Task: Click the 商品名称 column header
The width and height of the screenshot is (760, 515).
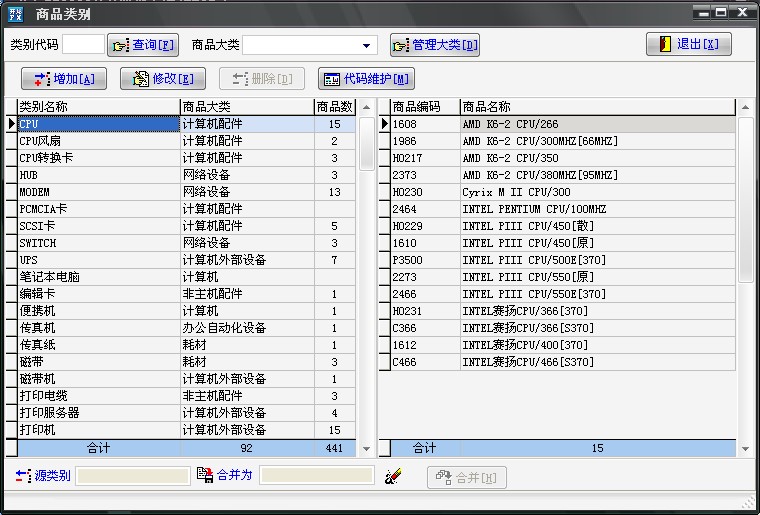Action: [598, 107]
